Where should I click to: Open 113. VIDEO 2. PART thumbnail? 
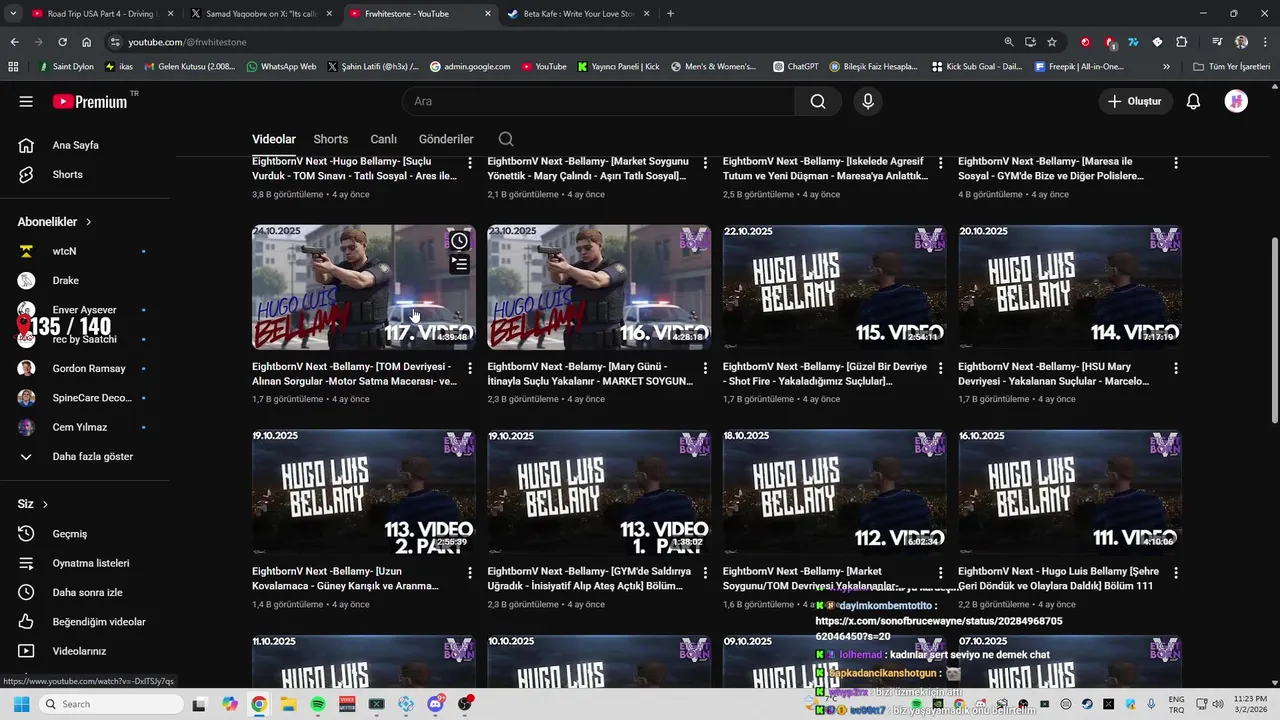click(364, 492)
